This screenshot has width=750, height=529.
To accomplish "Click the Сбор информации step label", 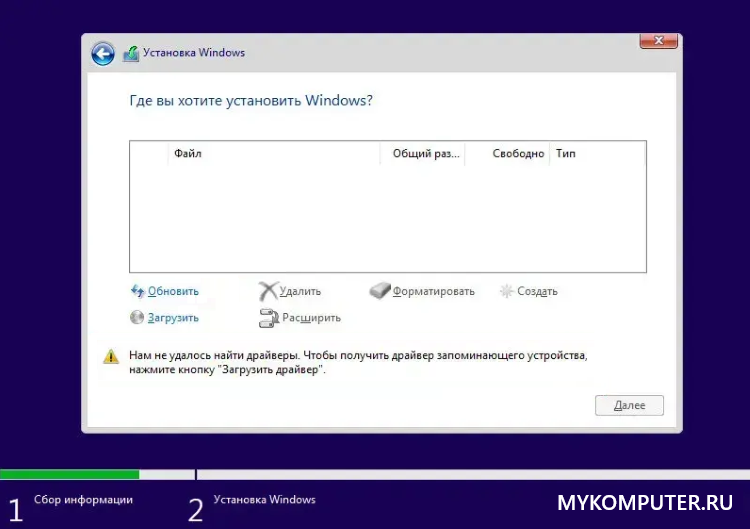I will click(83, 499).
